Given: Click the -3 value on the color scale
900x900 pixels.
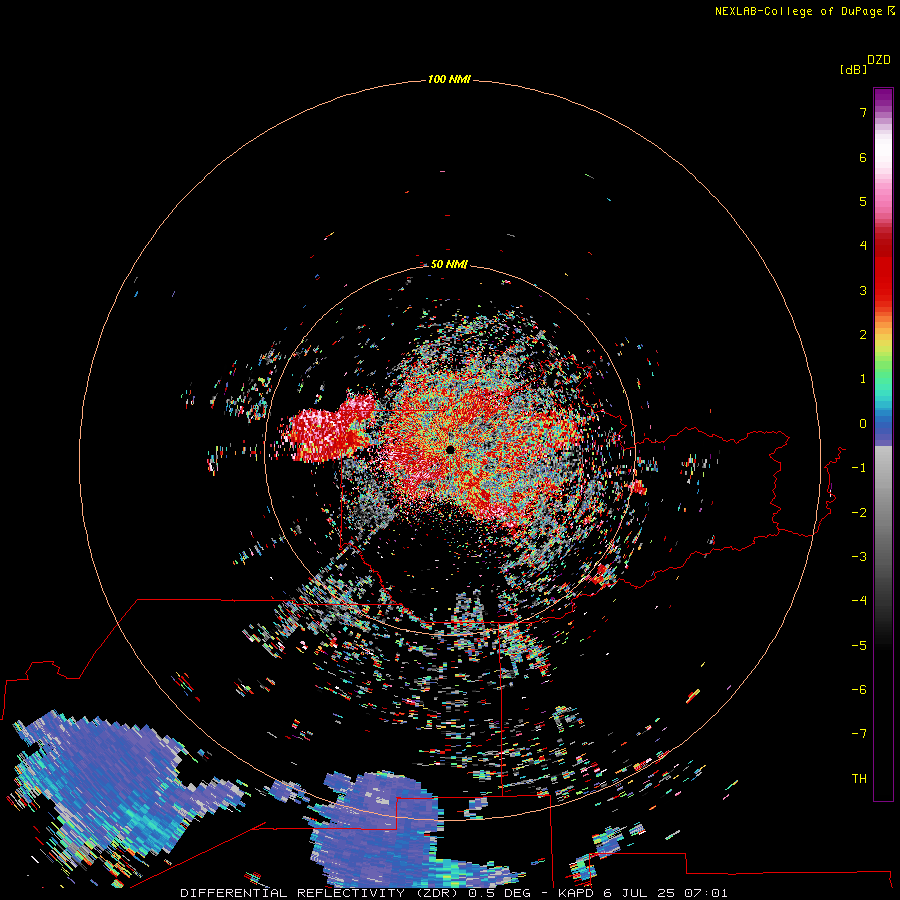Looking at the screenshot, I should (x=859, y=557).
